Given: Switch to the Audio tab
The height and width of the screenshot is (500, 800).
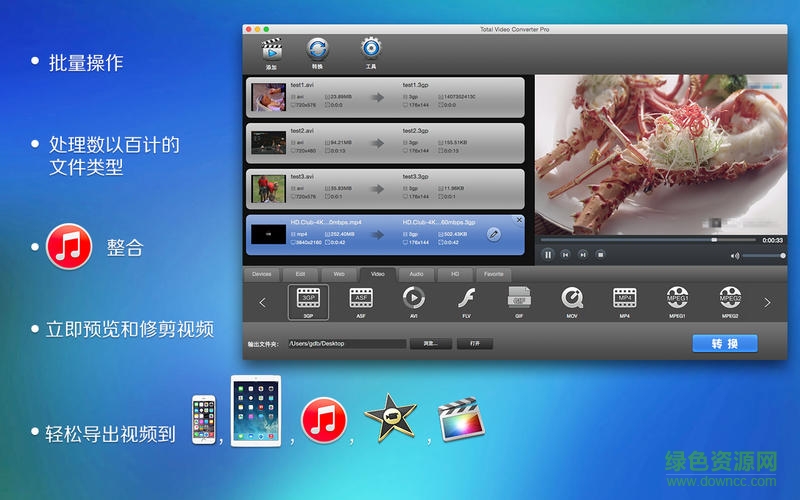Looking at the screenshot, I should (416, 274).
